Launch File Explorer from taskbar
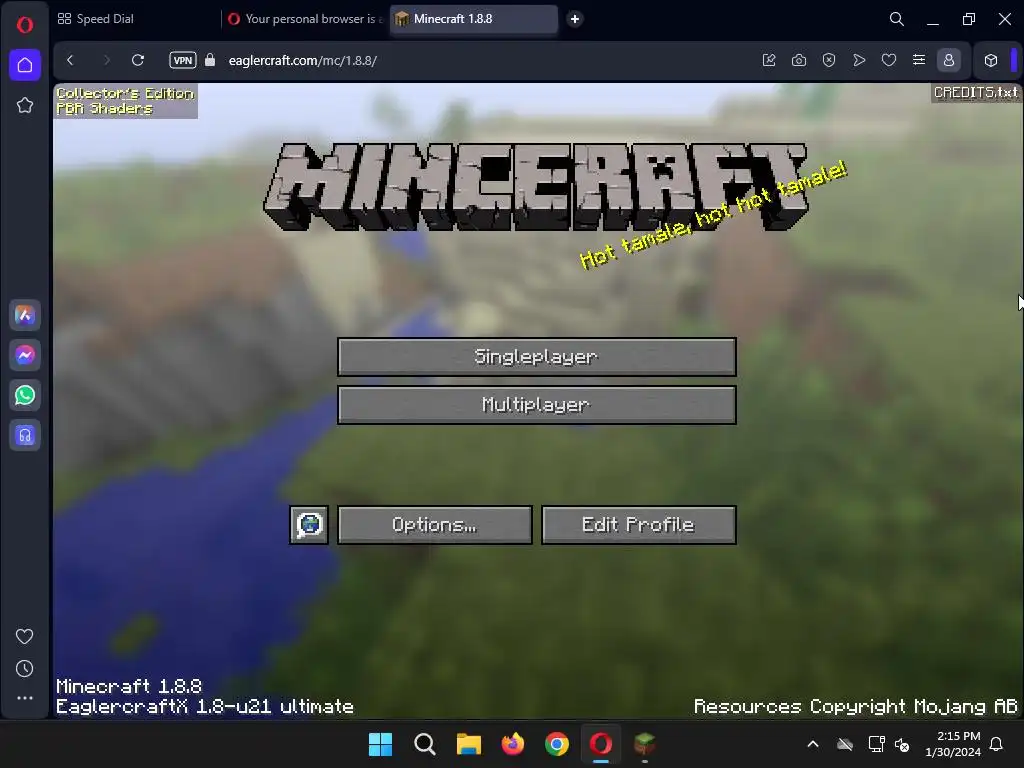The width and height of the screenshot is (1024, 768). (x=468, y=744)
